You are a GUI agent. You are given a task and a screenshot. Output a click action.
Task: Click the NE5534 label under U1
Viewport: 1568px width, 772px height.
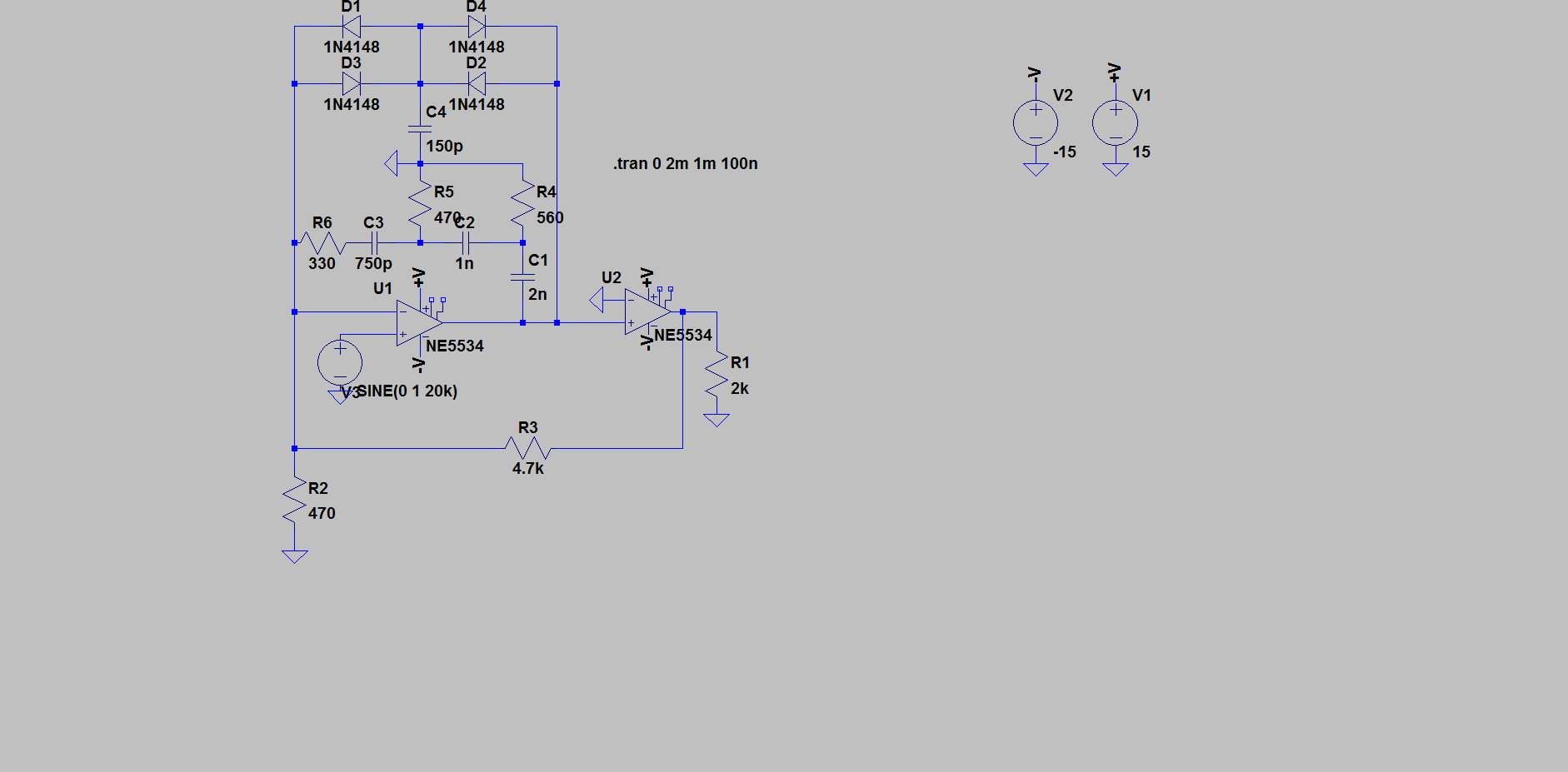point(455,346)
